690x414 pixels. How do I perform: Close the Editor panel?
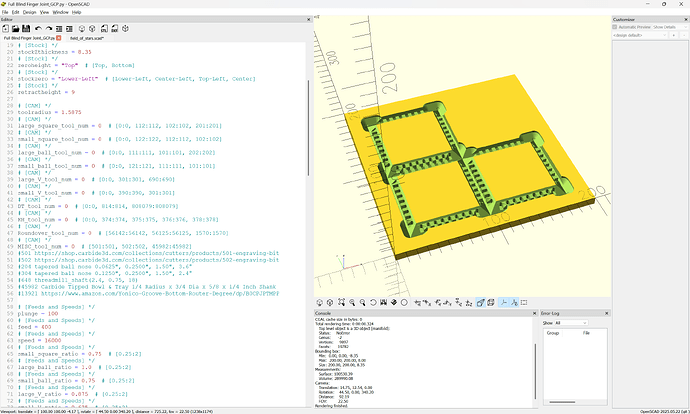pos(308,19)
